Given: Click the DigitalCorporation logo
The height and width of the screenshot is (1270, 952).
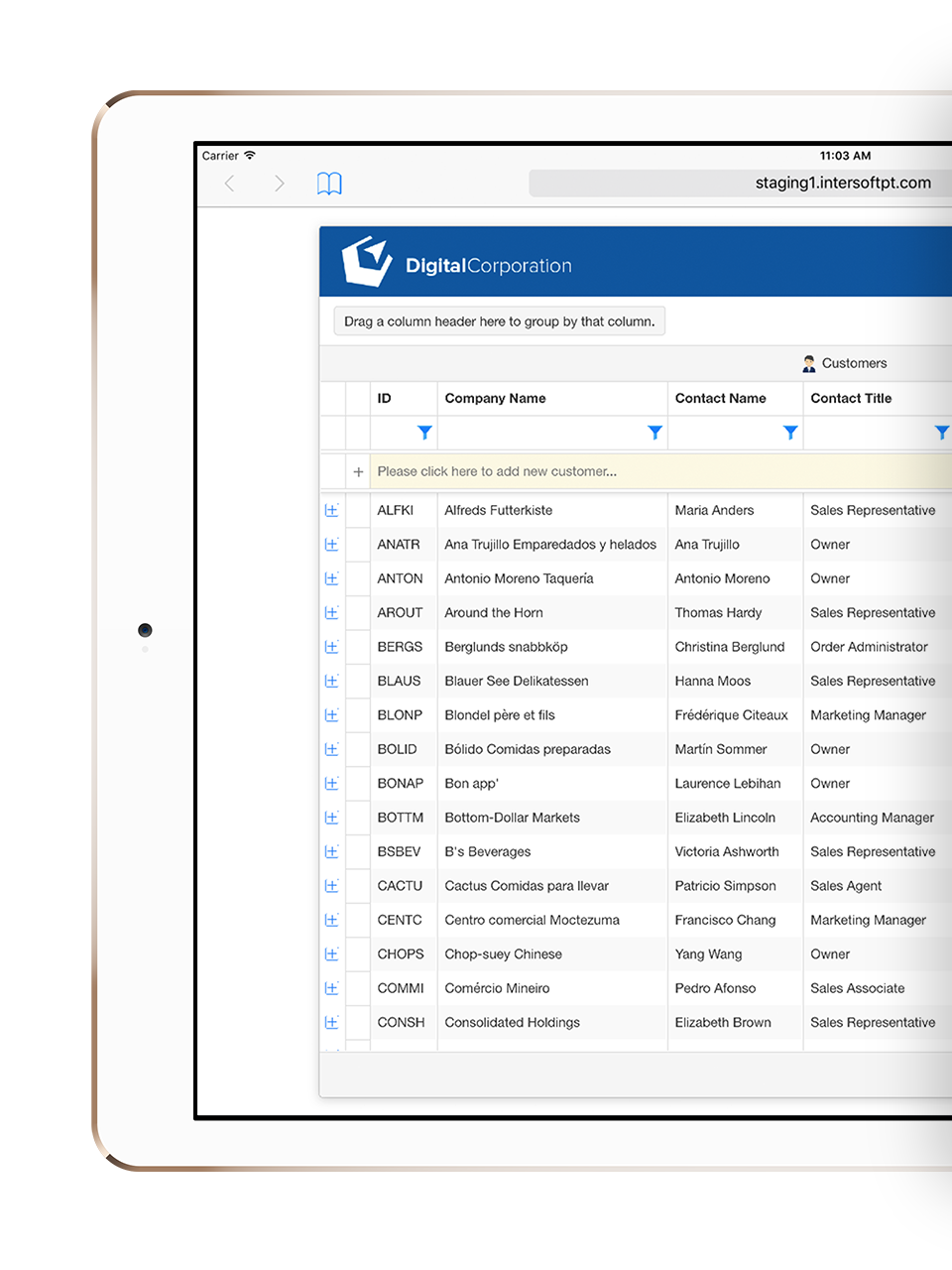Looking at the screenshot, I should point(457,263).
